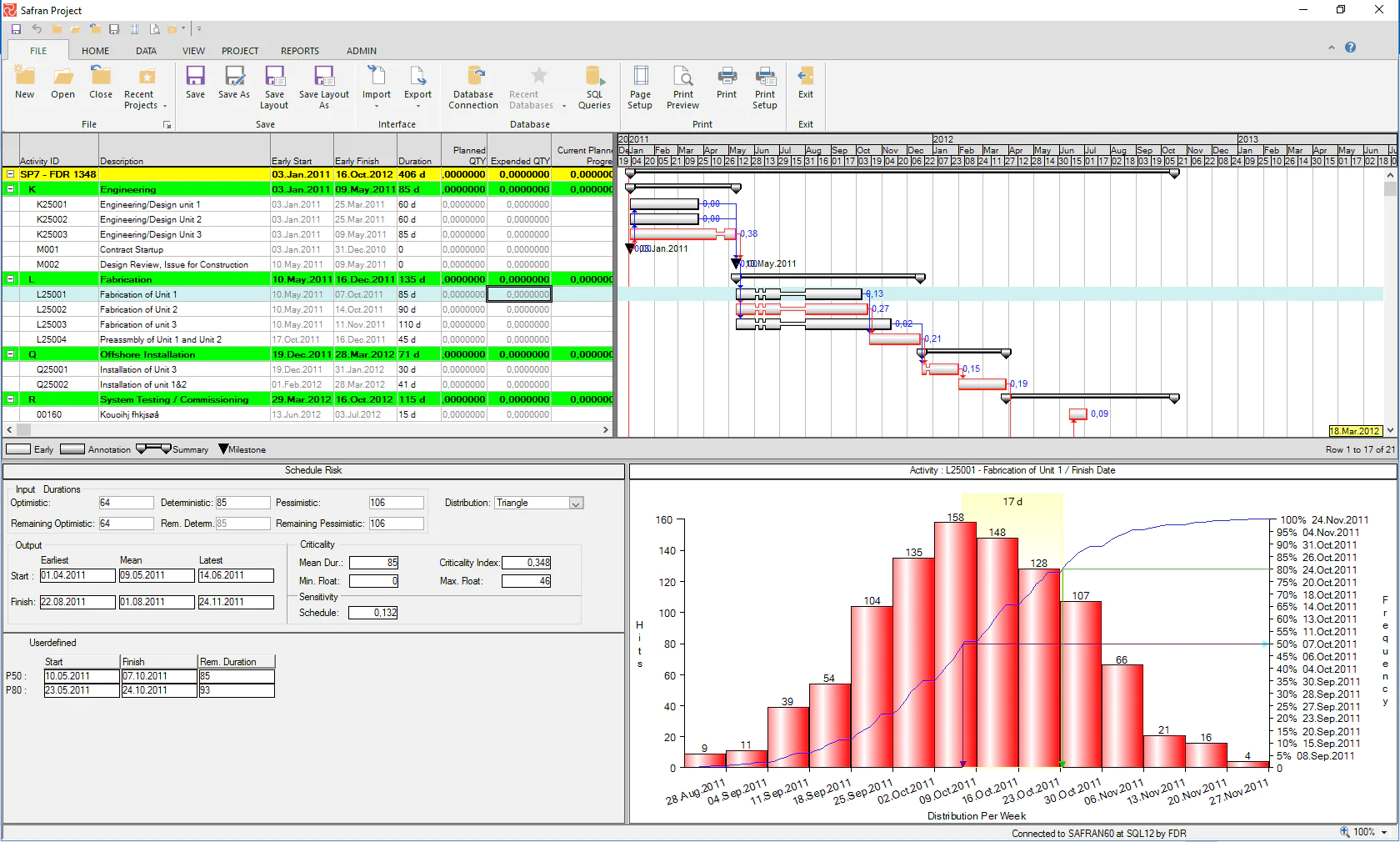Click the Page Setup icon
This screenshot has width=1400, height=842.
[640, 87]
